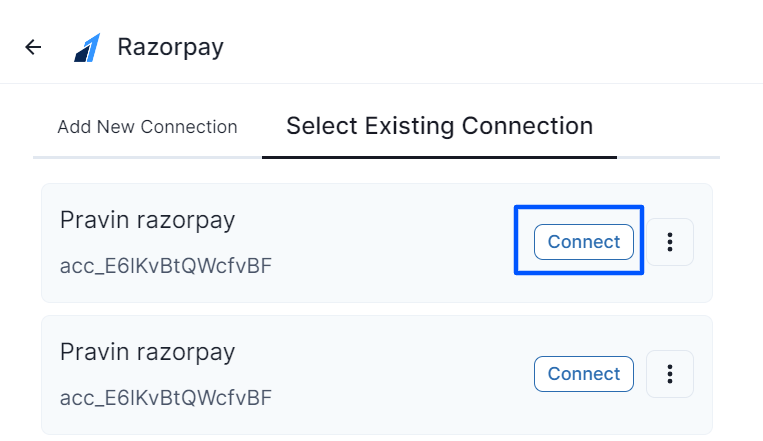This screenshot has height=441, width=763.
Task: Open the second connection's three-dot menu
Action: [x=670, y=374]
